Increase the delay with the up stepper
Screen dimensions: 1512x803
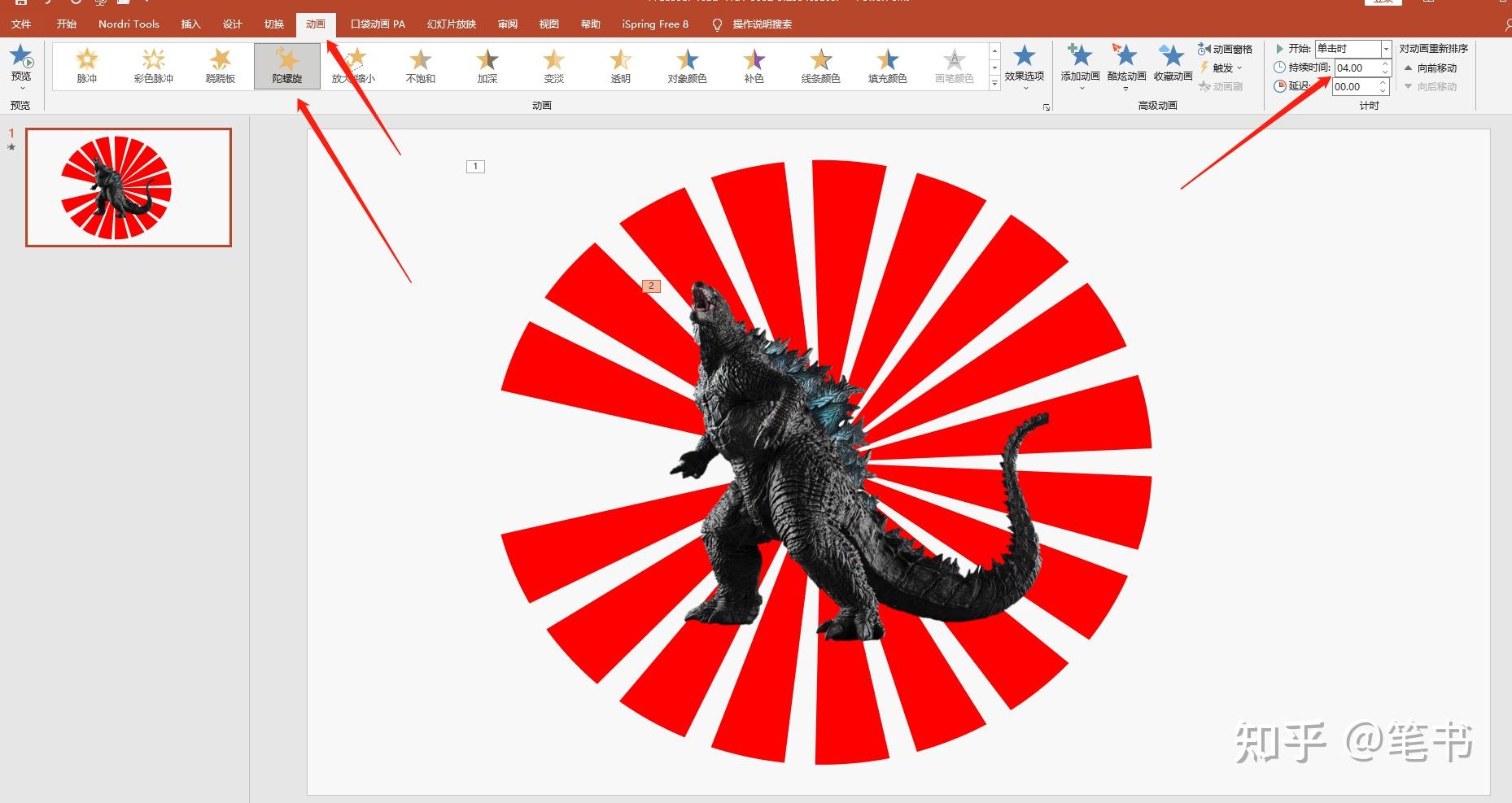pyautogui.click(x=1383, y=83)
